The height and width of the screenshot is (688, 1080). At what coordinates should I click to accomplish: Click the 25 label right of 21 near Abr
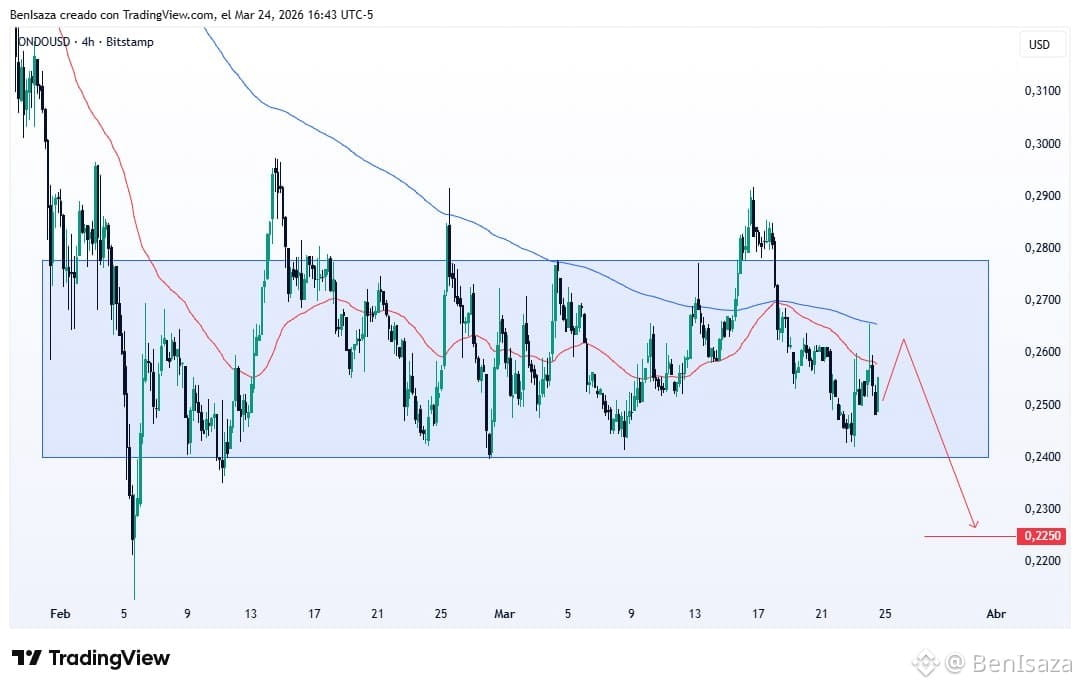(x=885, y=614)
